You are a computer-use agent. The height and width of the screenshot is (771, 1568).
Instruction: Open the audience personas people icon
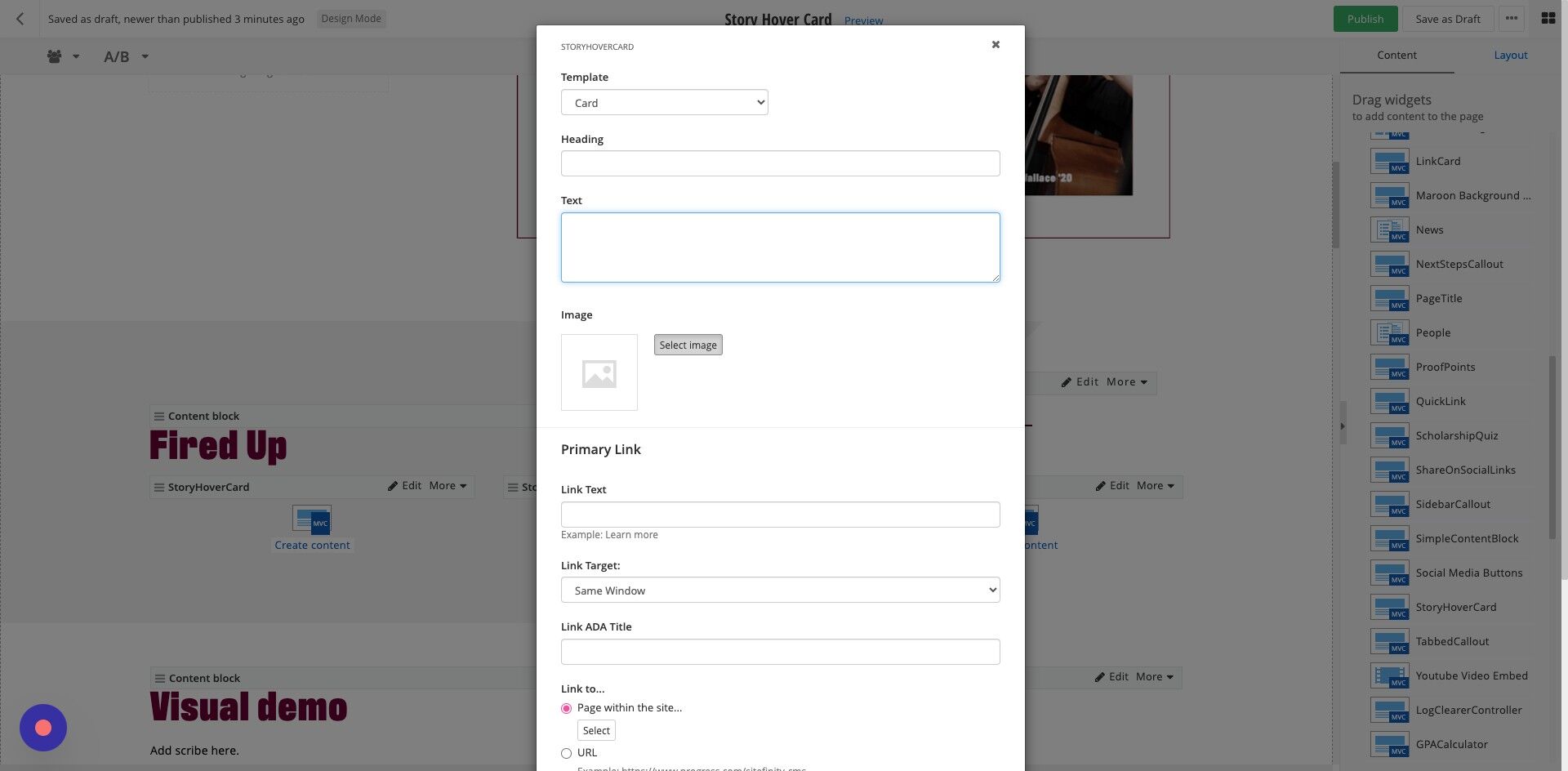click(x=55, y=56)
